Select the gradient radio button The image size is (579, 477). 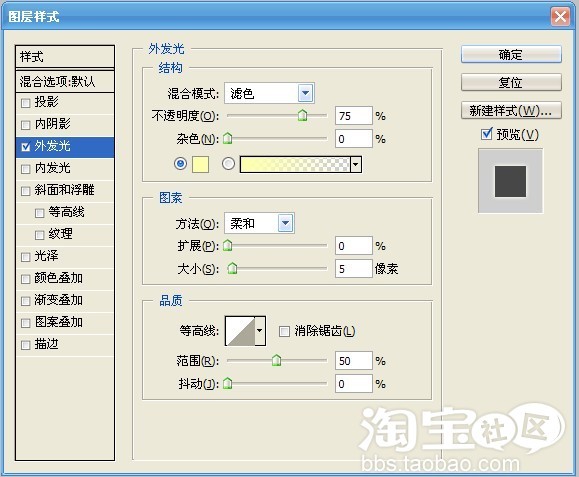coord(229,164)
